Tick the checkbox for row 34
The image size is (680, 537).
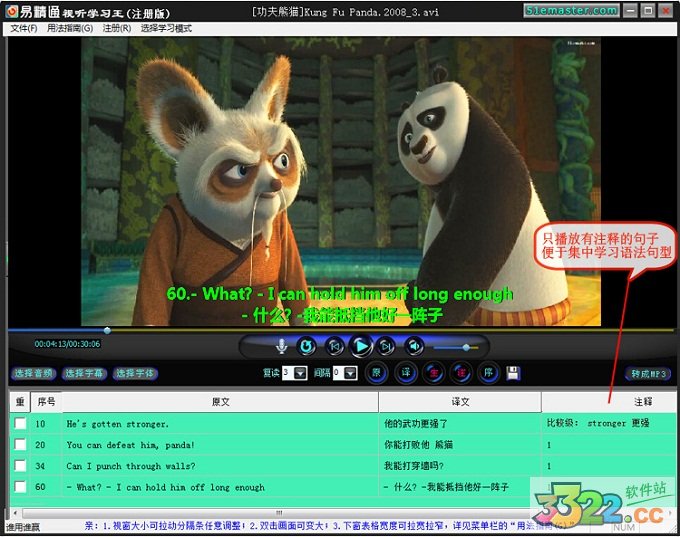point(20,465)
